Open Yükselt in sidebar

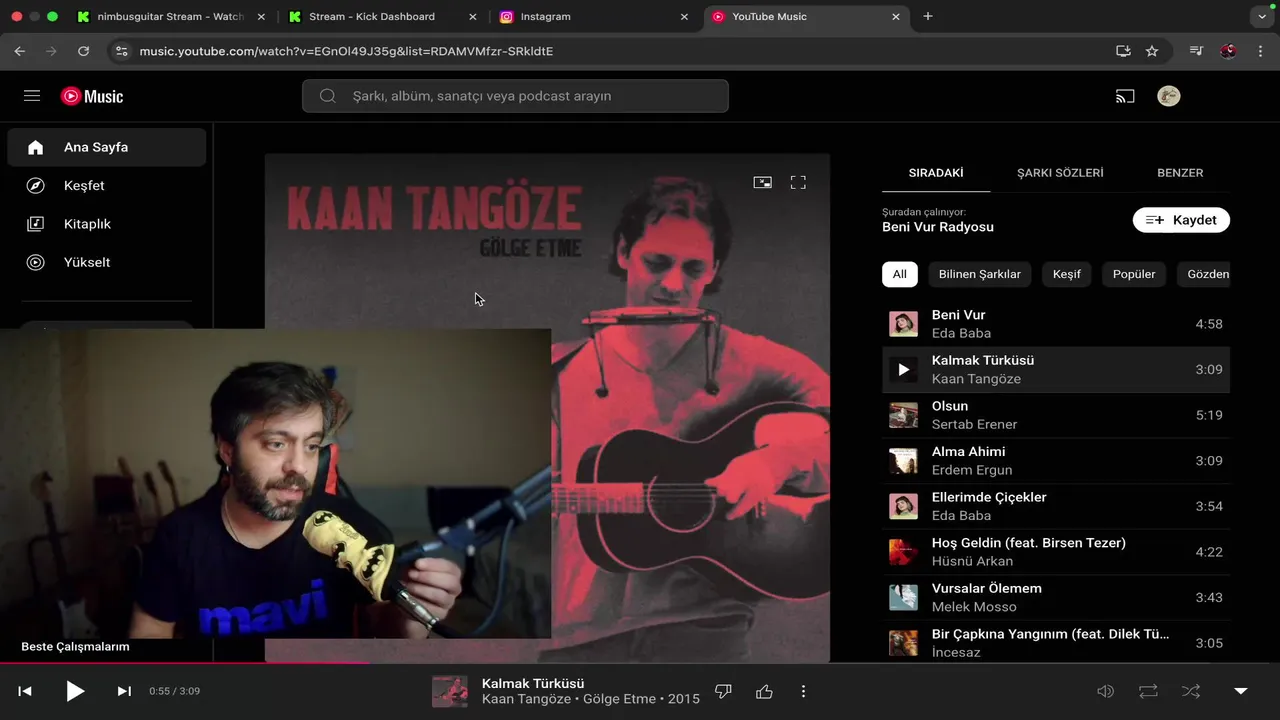click(107, 262)
